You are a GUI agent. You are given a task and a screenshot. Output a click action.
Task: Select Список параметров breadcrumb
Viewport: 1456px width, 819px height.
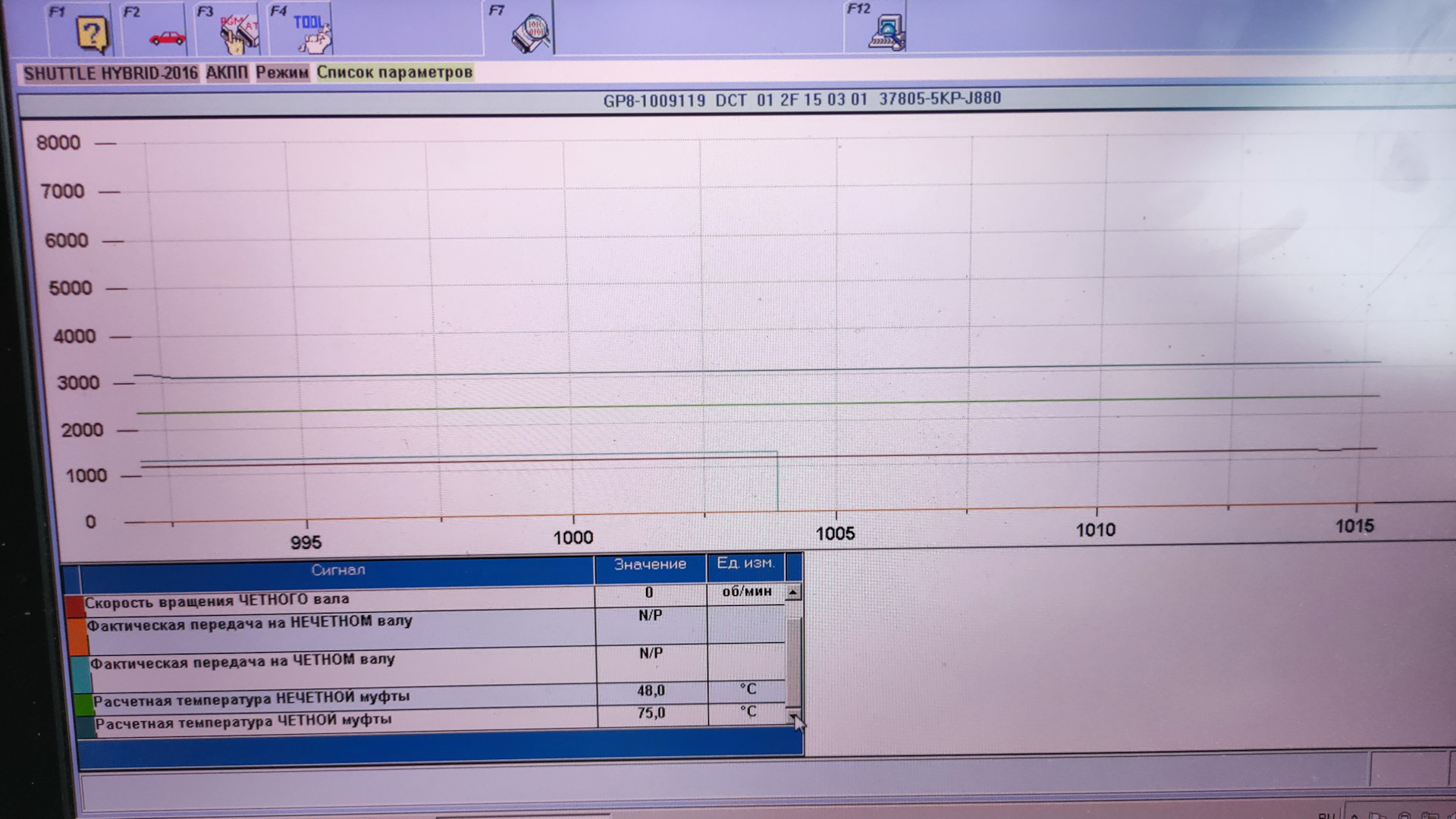point(394,72)
